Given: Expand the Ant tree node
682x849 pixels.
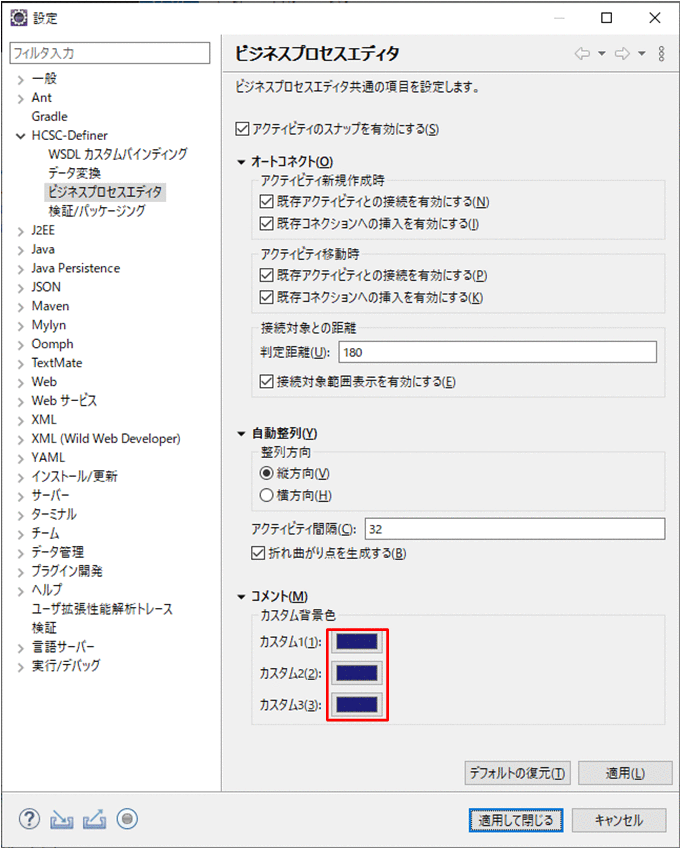Looking at the screenshot, I should 21,99.
